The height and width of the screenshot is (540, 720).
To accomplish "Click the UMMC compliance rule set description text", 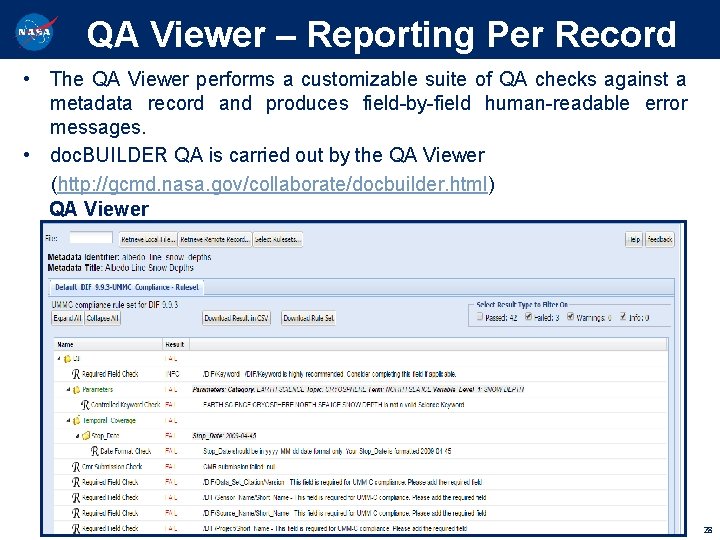I will click(x=114, y=305).
